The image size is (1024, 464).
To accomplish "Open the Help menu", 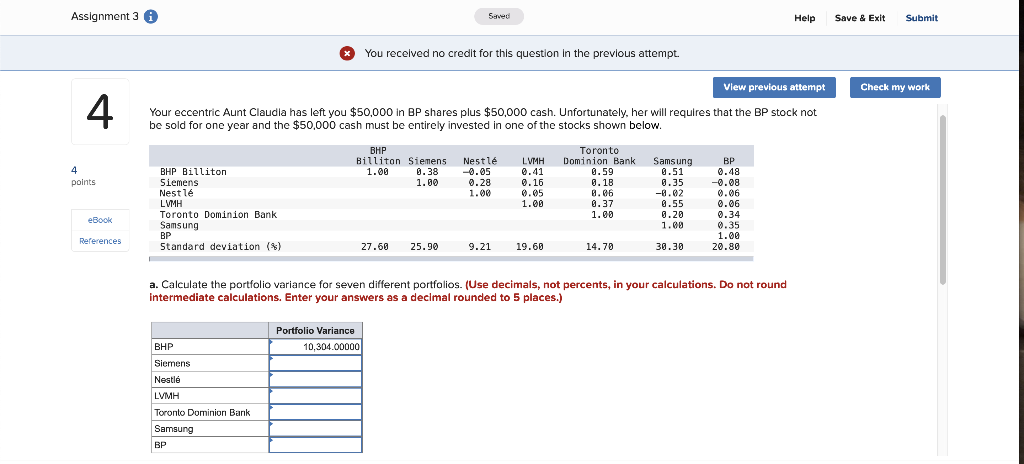I will [805, 18].
